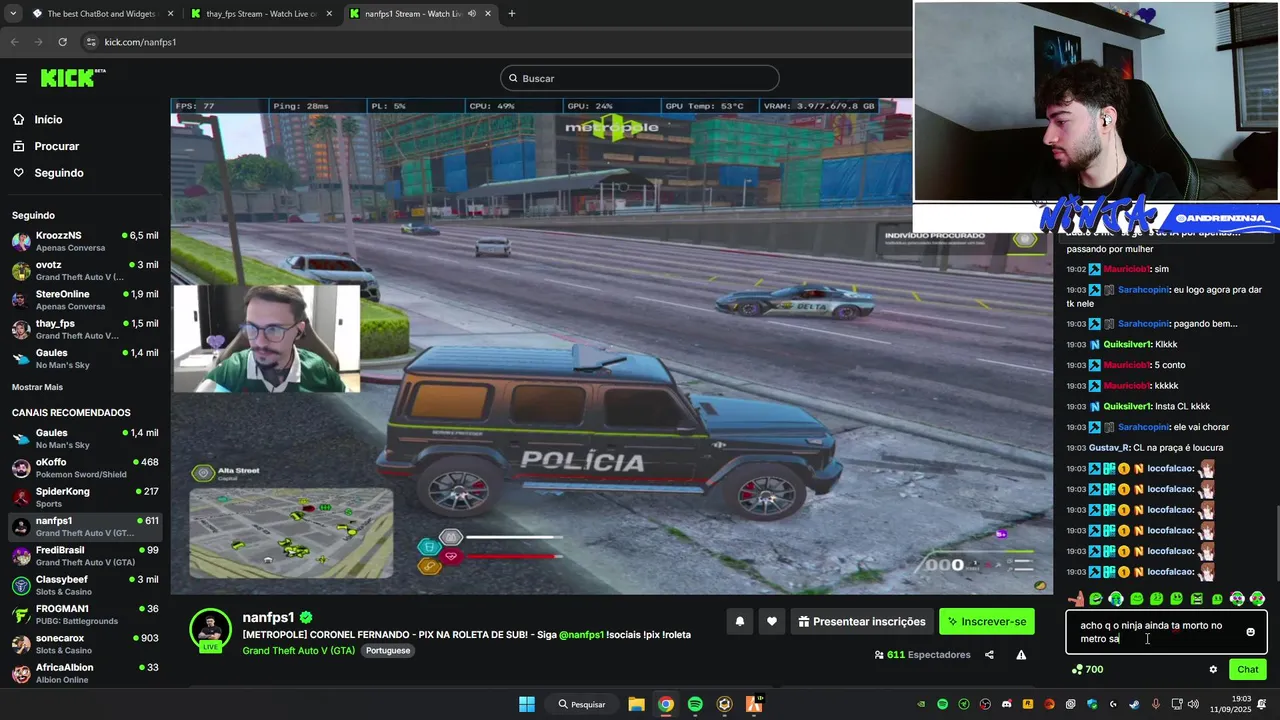Open KroozzNS followed channel

[85, 241]
